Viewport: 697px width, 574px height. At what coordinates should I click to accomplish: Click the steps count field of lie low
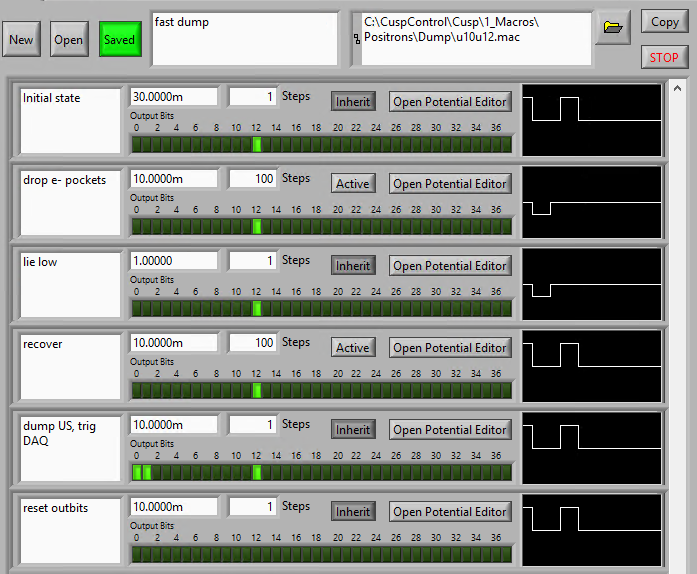click(253, 261)
